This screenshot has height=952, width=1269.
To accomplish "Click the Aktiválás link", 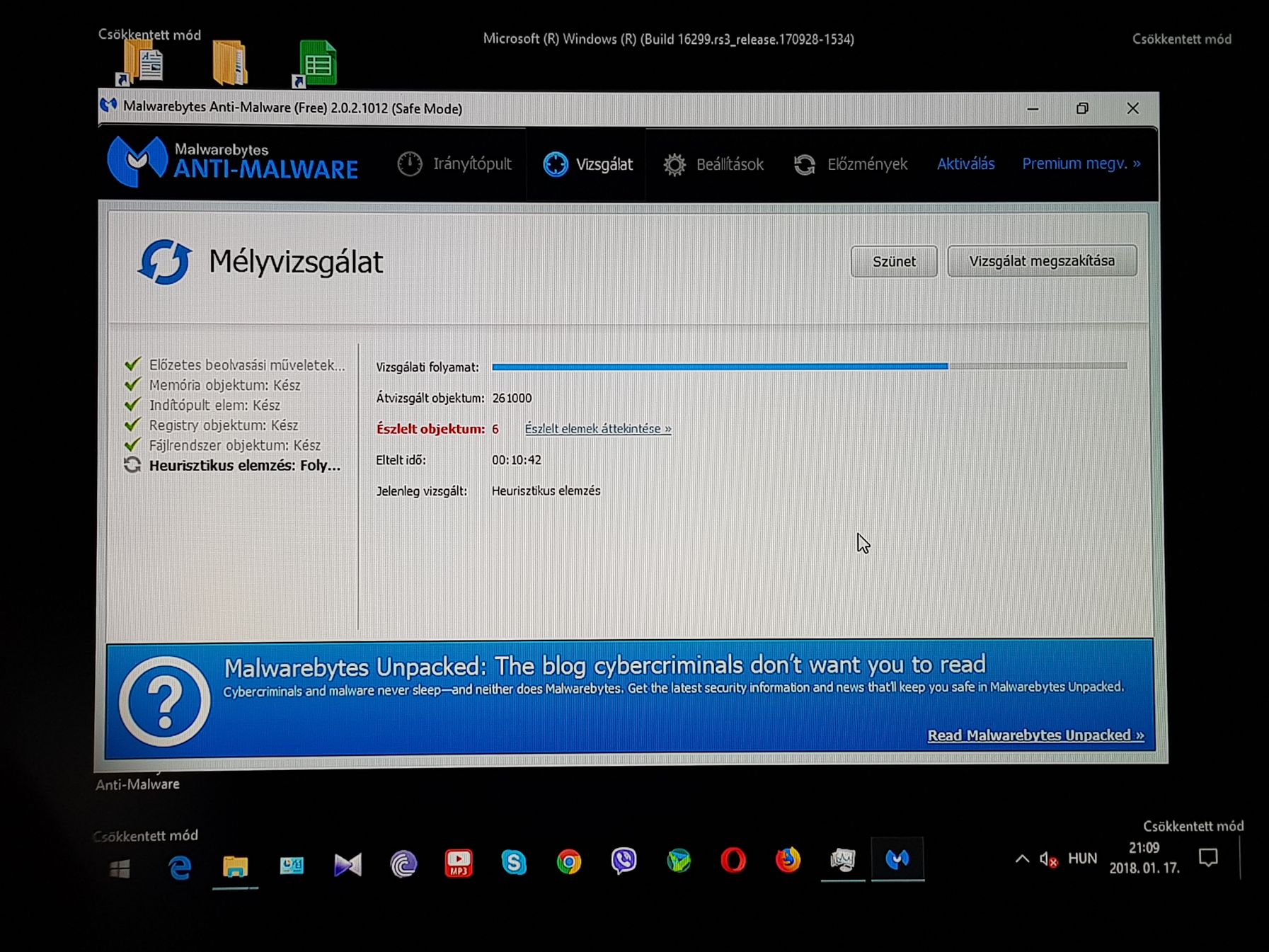I will [x=965, y=164].
